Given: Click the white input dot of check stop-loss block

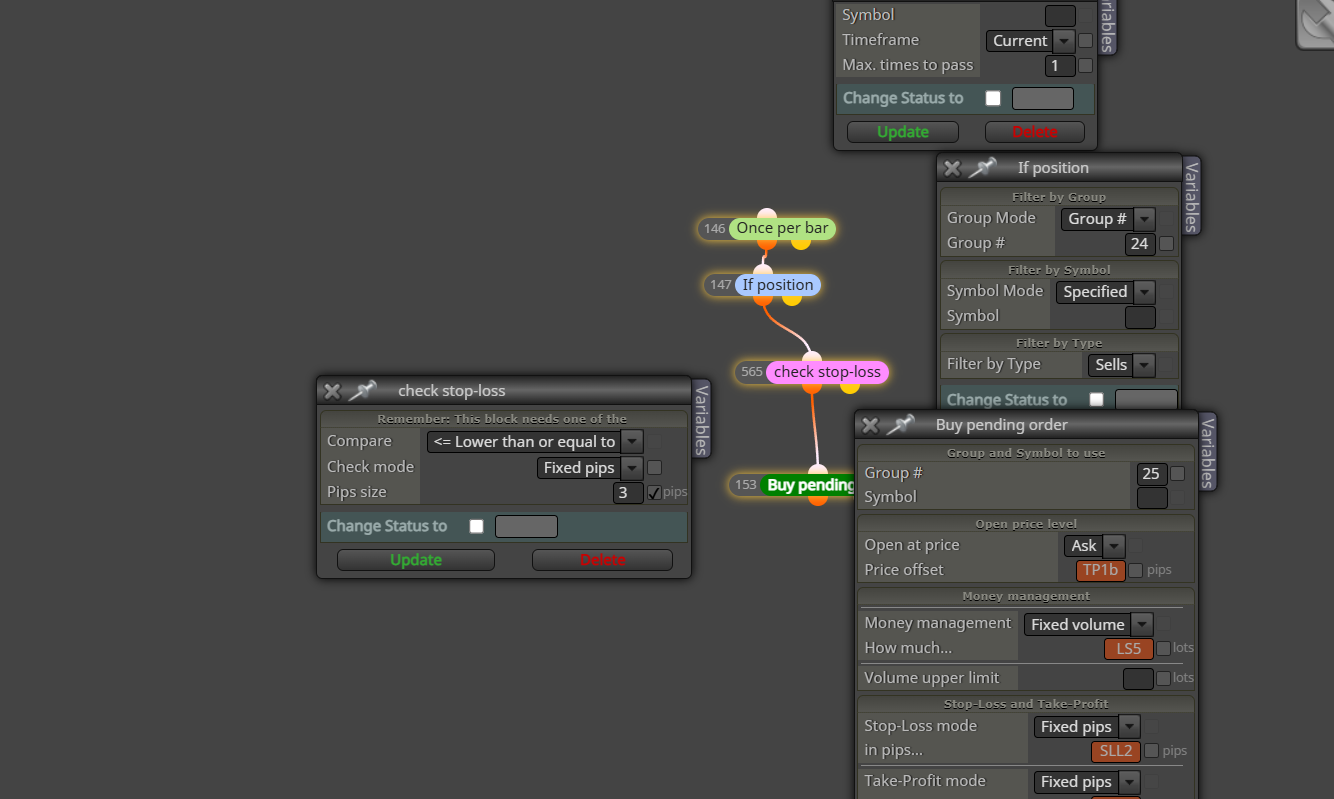Looking at the screenshot, I should 812,358.
